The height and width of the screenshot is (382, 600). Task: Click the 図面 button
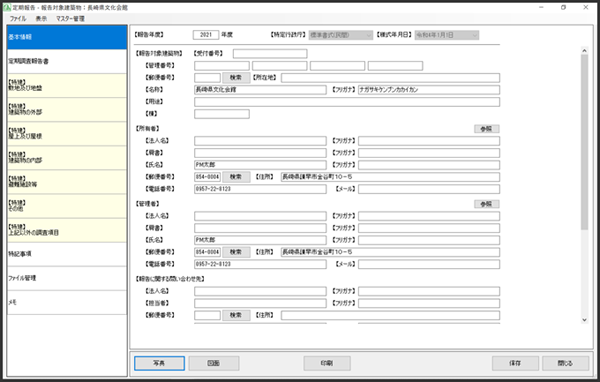(x=214, y=363)
